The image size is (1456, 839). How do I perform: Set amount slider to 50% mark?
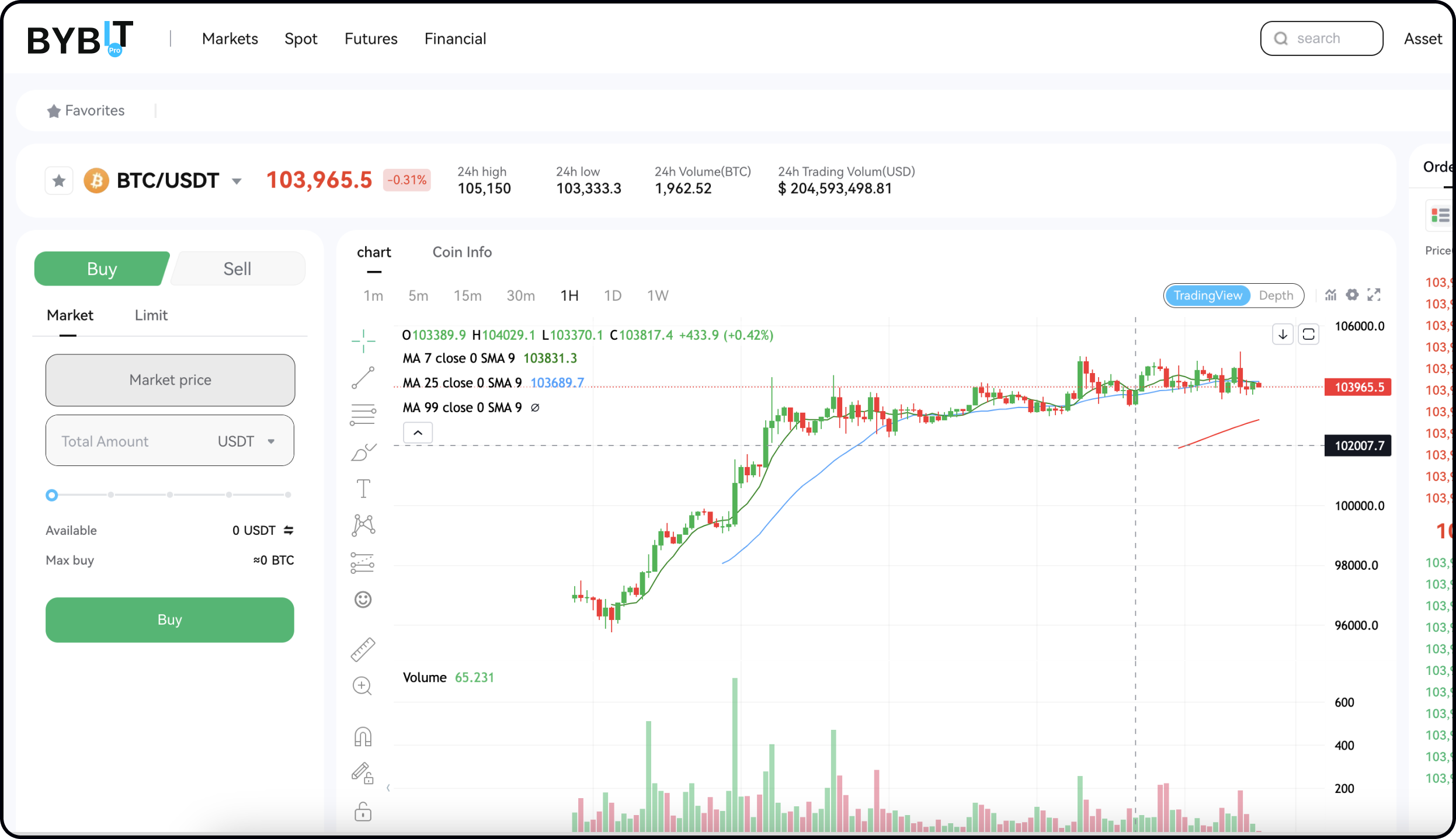pyautogui.click(x=170, y=495)
